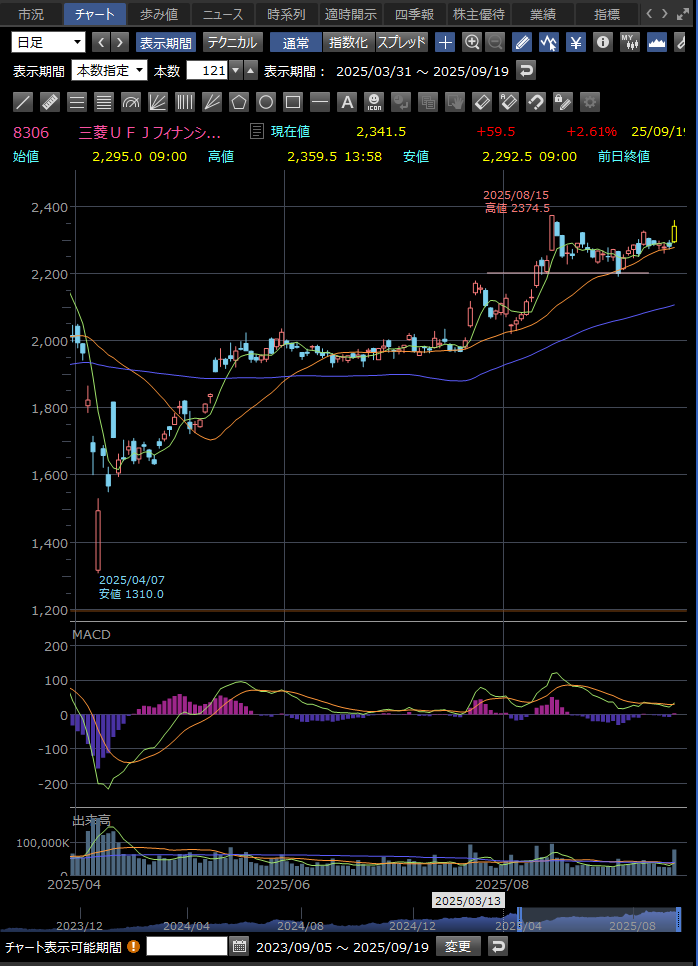698x966 pixels.
Task: Toggle the 通常 normal display mode
Action: click(295, 42)
